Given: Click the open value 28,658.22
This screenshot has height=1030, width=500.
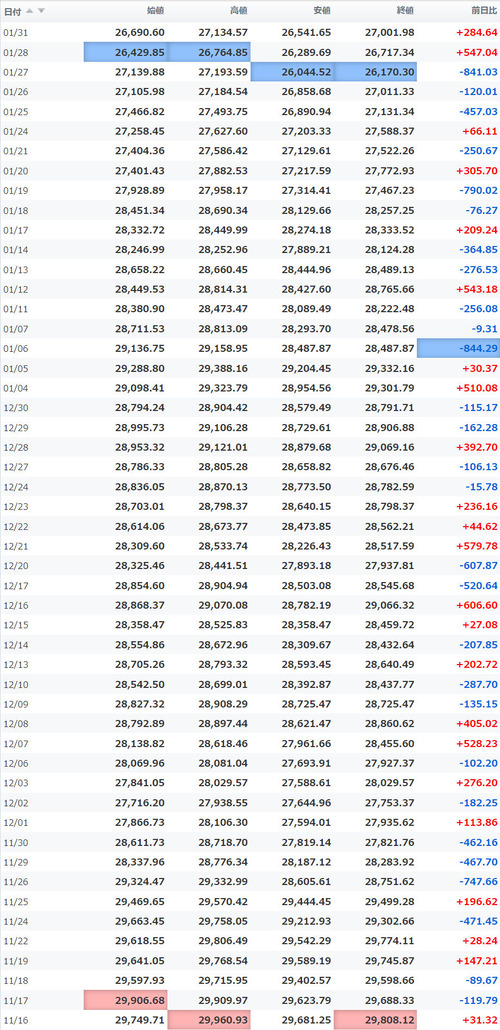Looking at the screenshot, I should (x=140, y=270).
